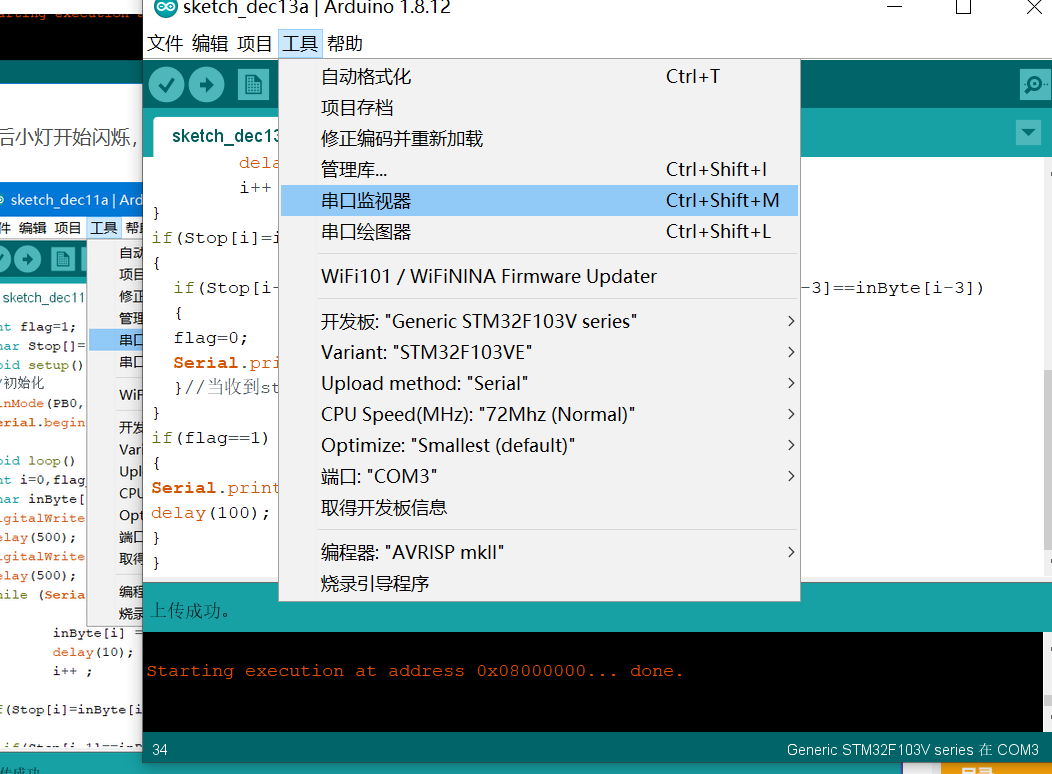Open the 项目 menu

[x=254, y=44]
